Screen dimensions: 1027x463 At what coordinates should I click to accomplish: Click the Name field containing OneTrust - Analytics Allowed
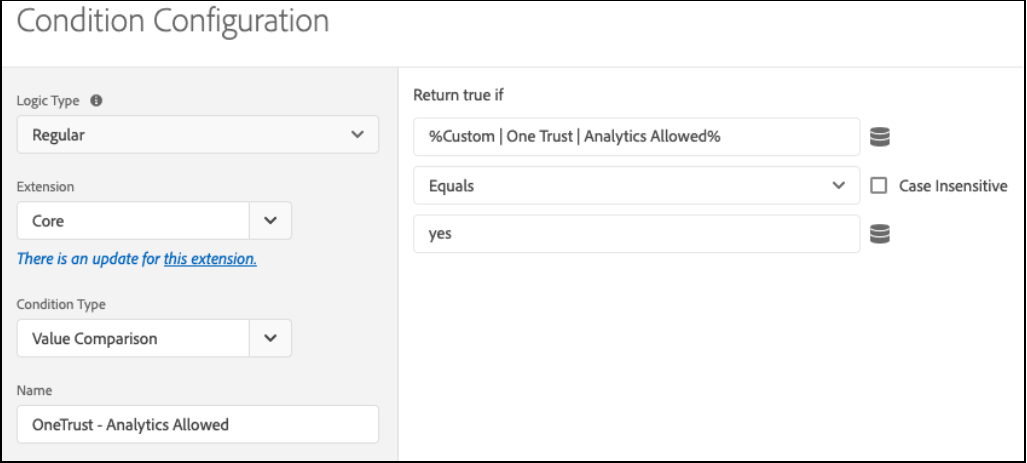(198, 424)
